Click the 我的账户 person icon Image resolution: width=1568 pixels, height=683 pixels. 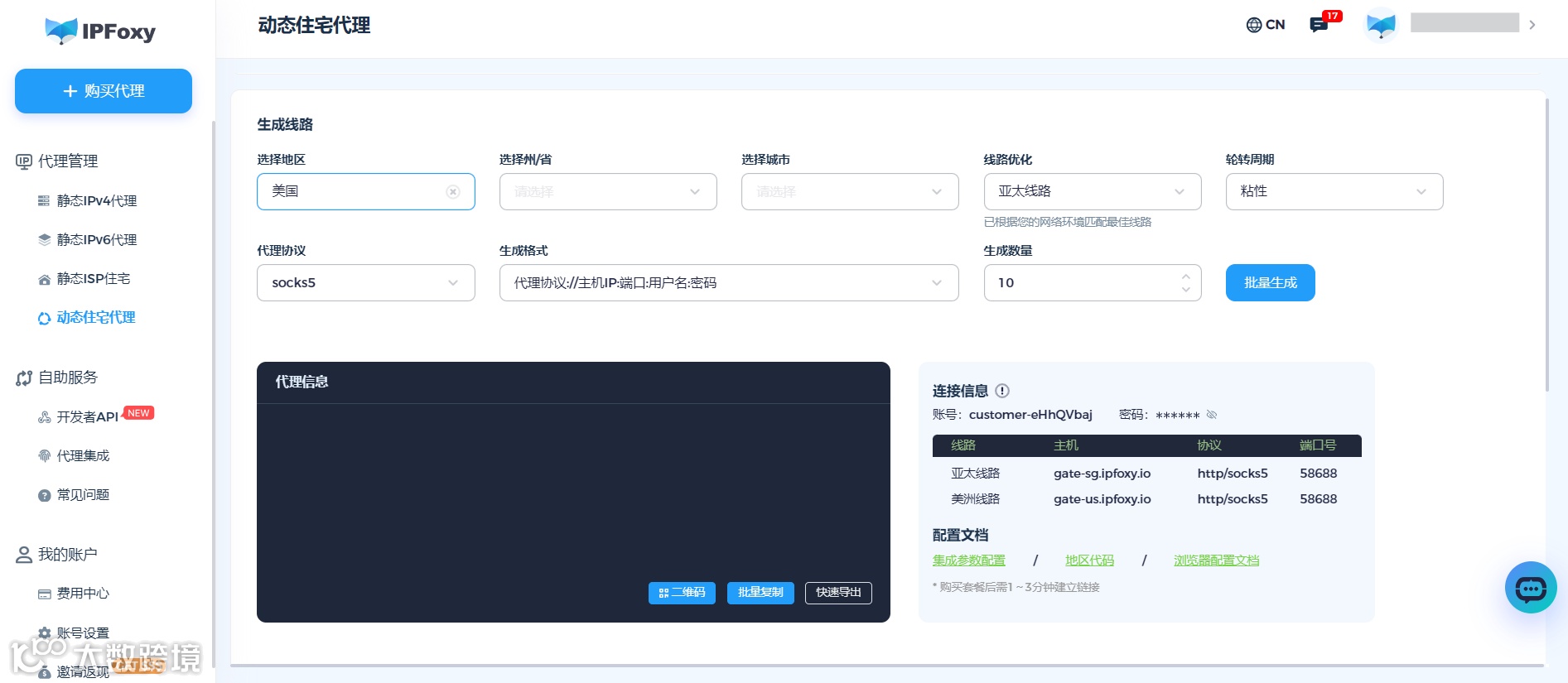coord(23,555)
